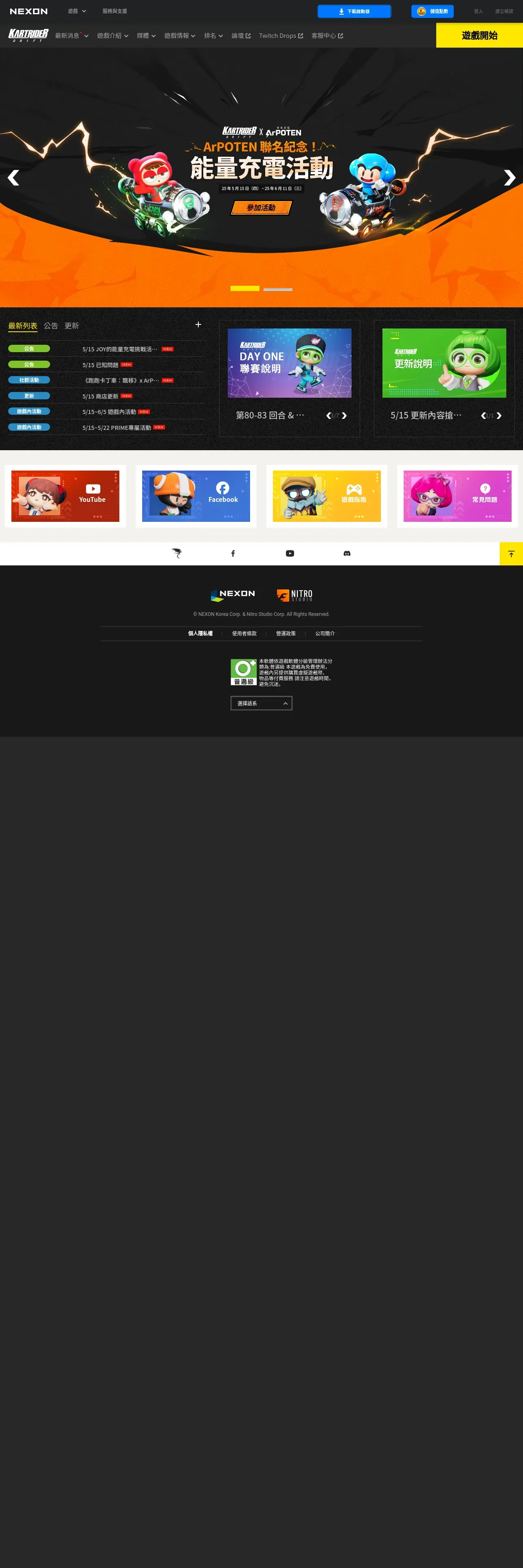This screenshot has width=523, height=1568.
Task: Switch to 公告 tab
Action: pyautogui.click(x=51, y=326)
